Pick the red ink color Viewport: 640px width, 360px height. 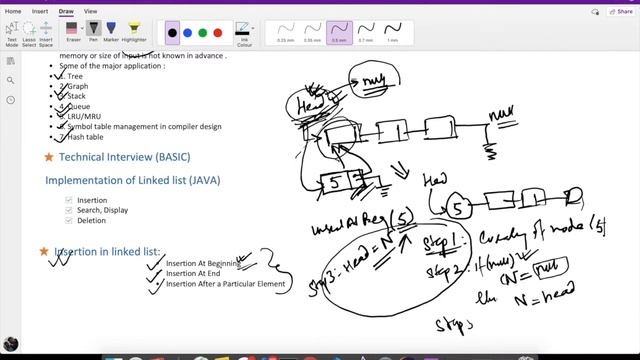[x=218, y=33]
